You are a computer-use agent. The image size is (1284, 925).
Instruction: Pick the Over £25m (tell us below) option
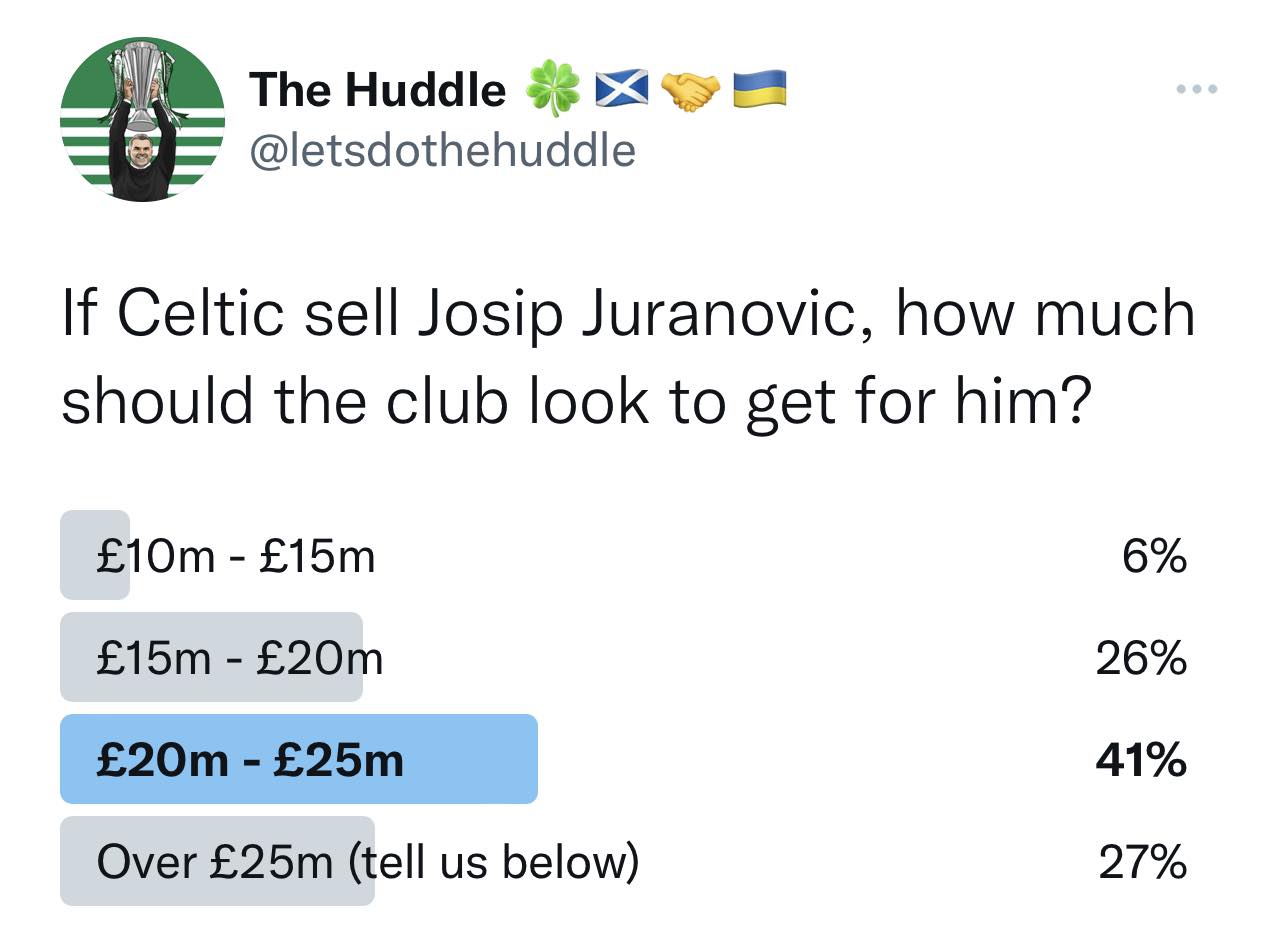(x=366, y=862)
